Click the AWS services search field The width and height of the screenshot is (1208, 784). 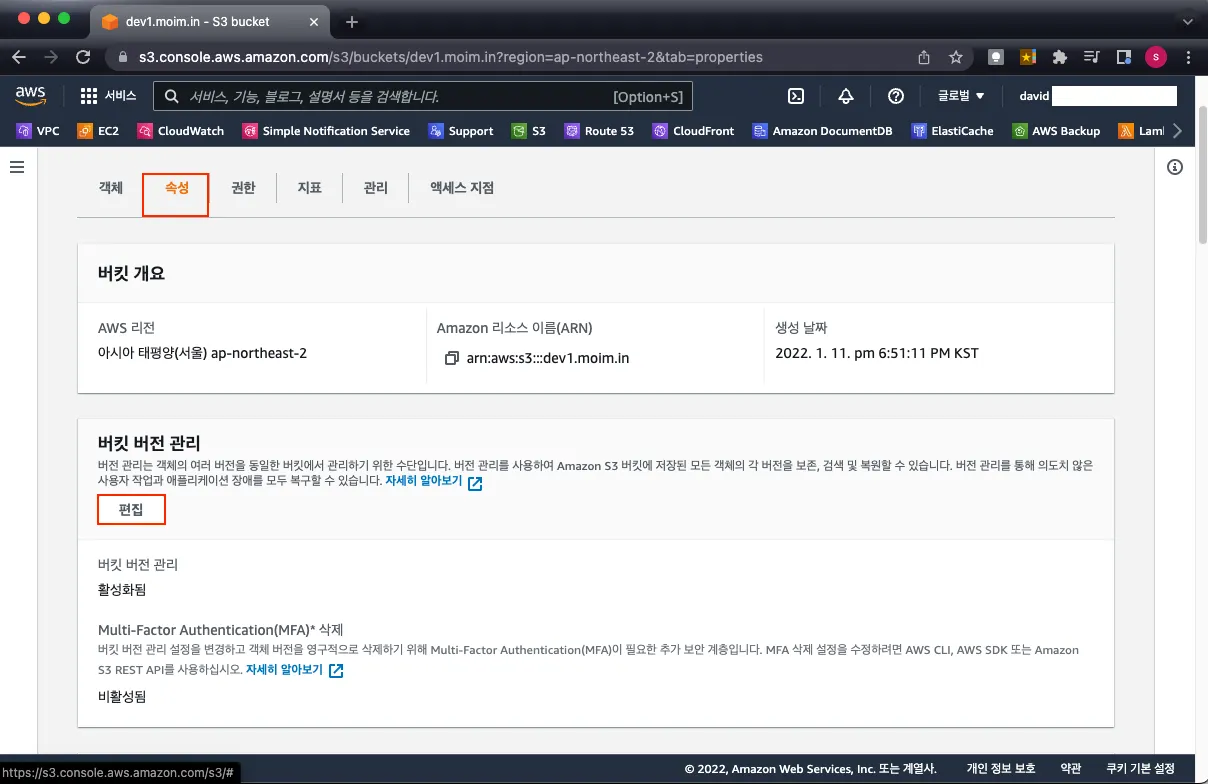(x=423, y=96)
